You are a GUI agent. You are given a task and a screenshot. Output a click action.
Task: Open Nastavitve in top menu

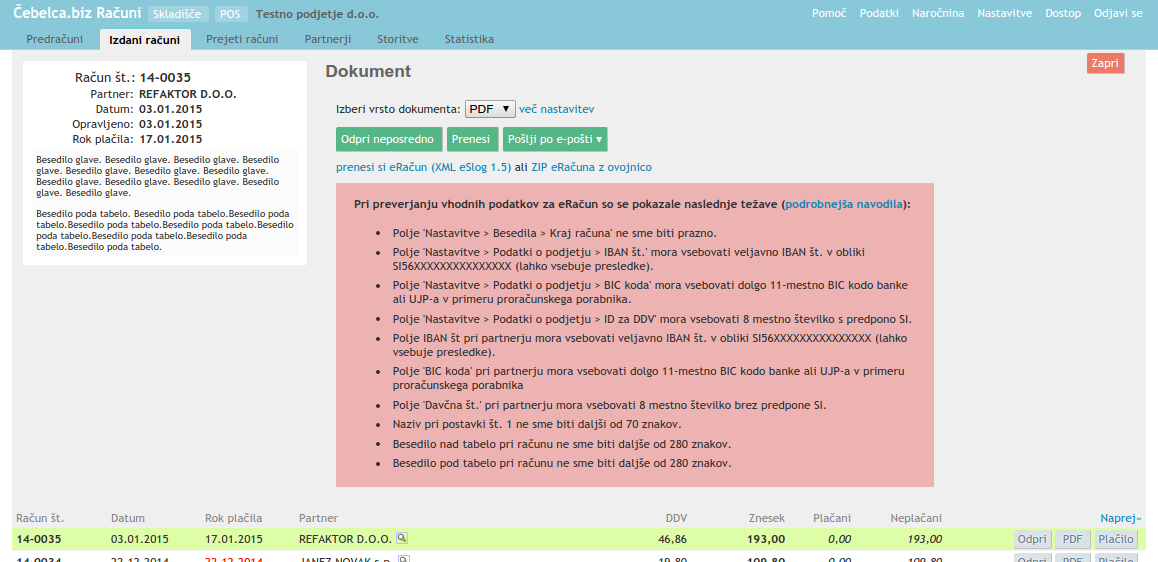(x=1004, y=13)
